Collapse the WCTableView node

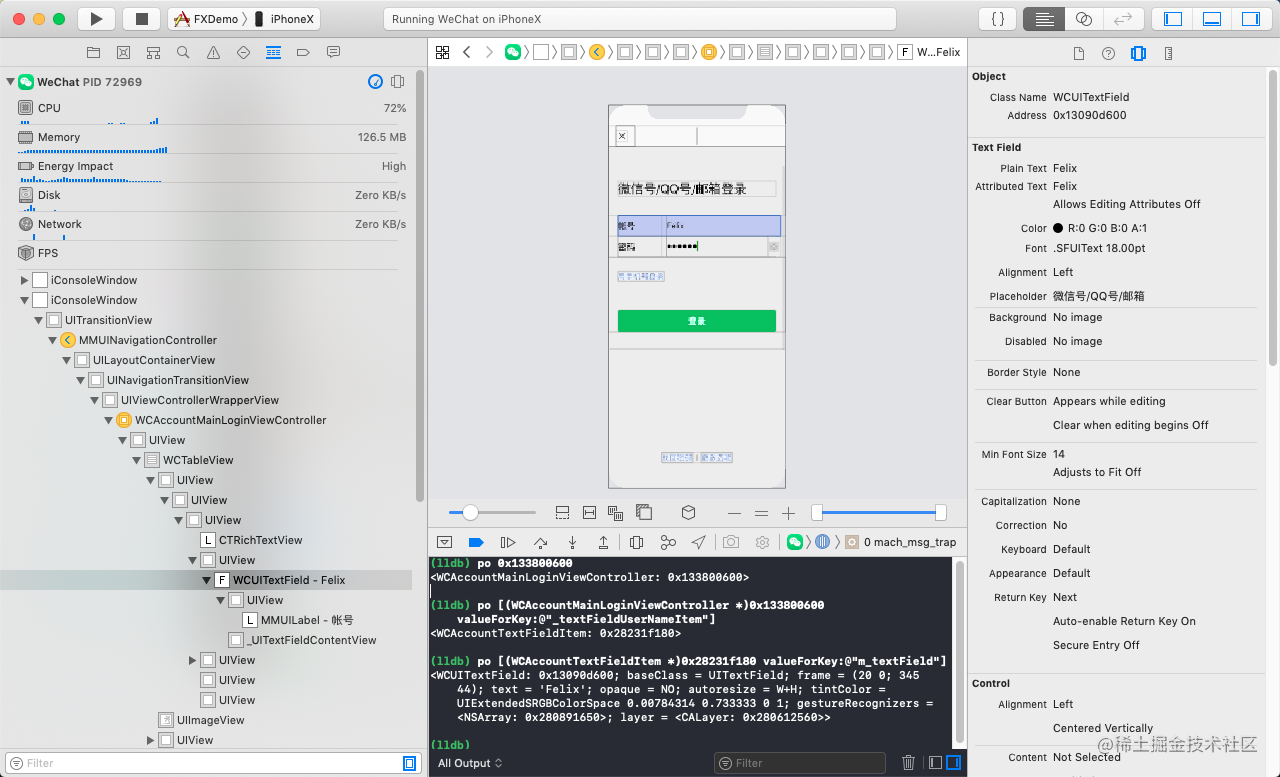click(136, 460)
